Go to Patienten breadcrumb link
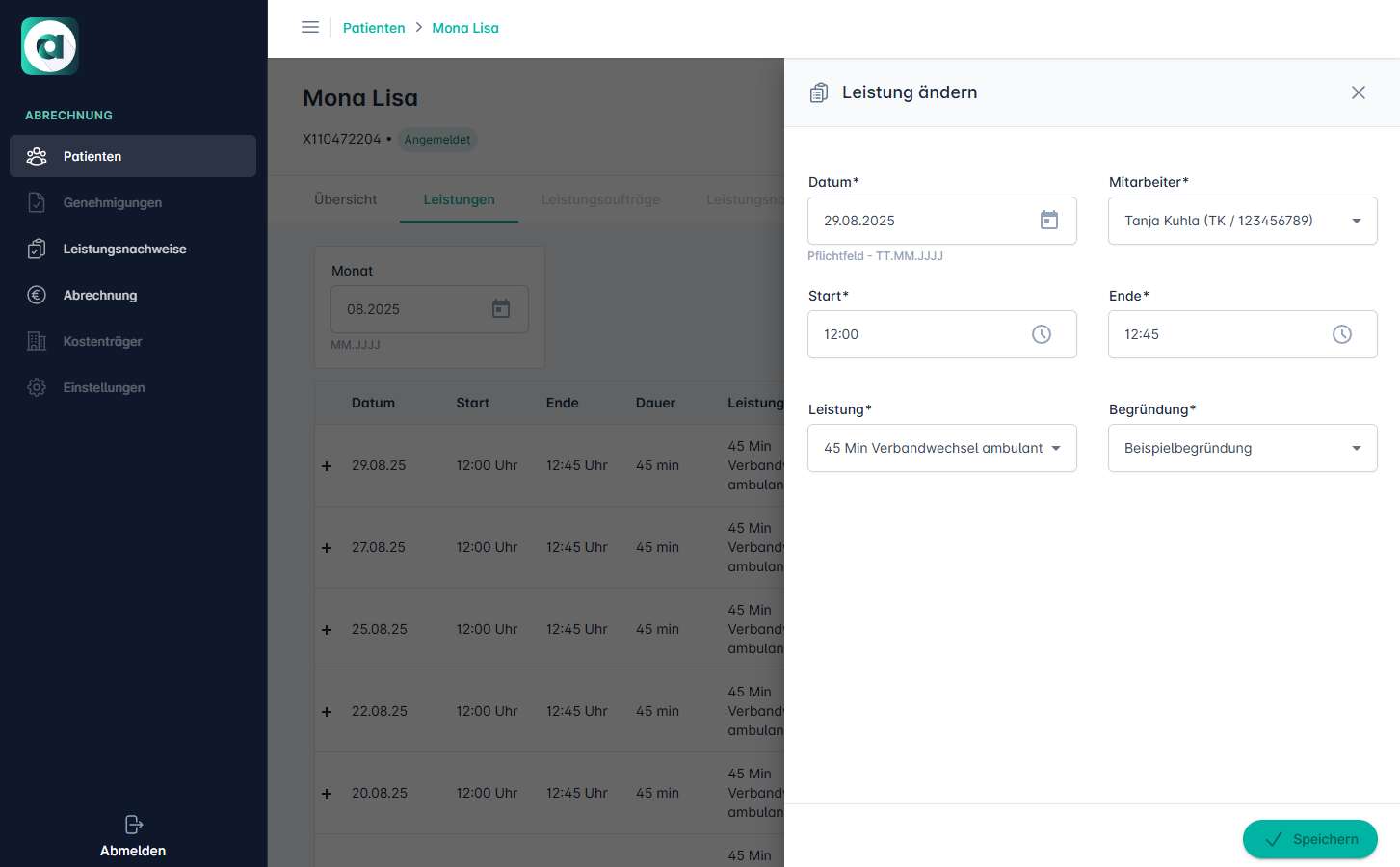The image size is (1400, 867). point(374,28)
